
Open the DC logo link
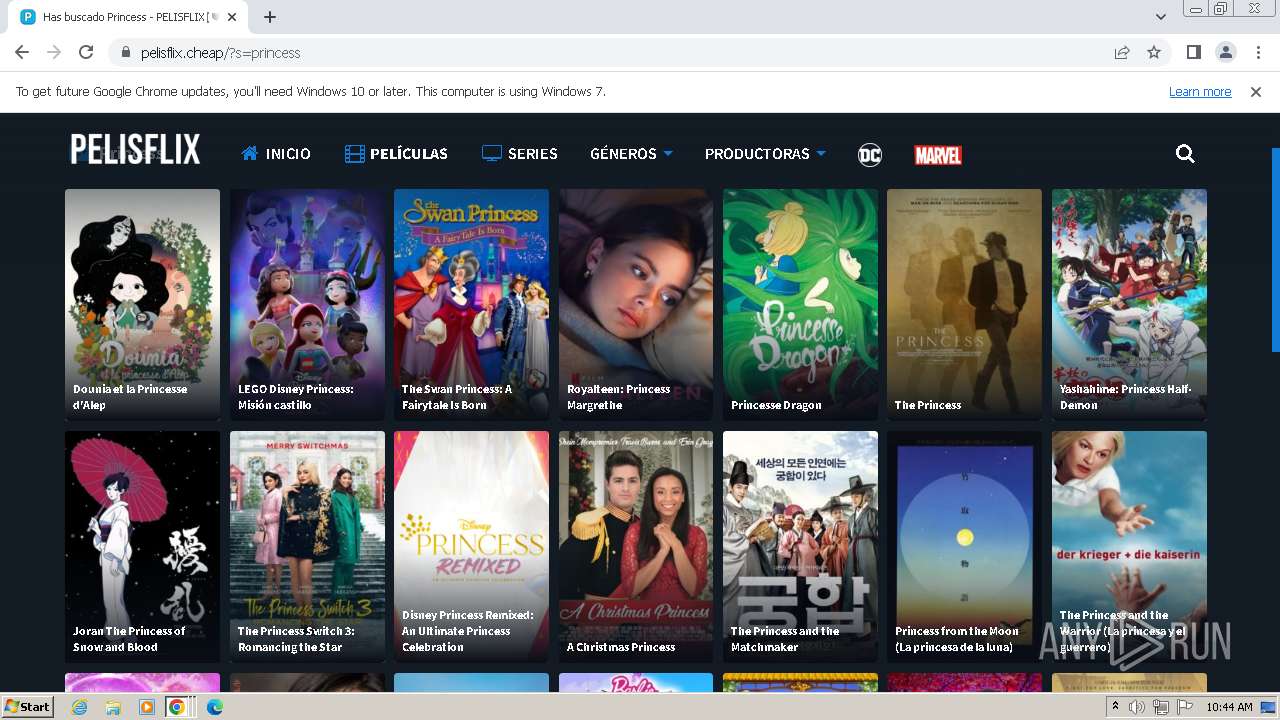[x=870, y=154]
